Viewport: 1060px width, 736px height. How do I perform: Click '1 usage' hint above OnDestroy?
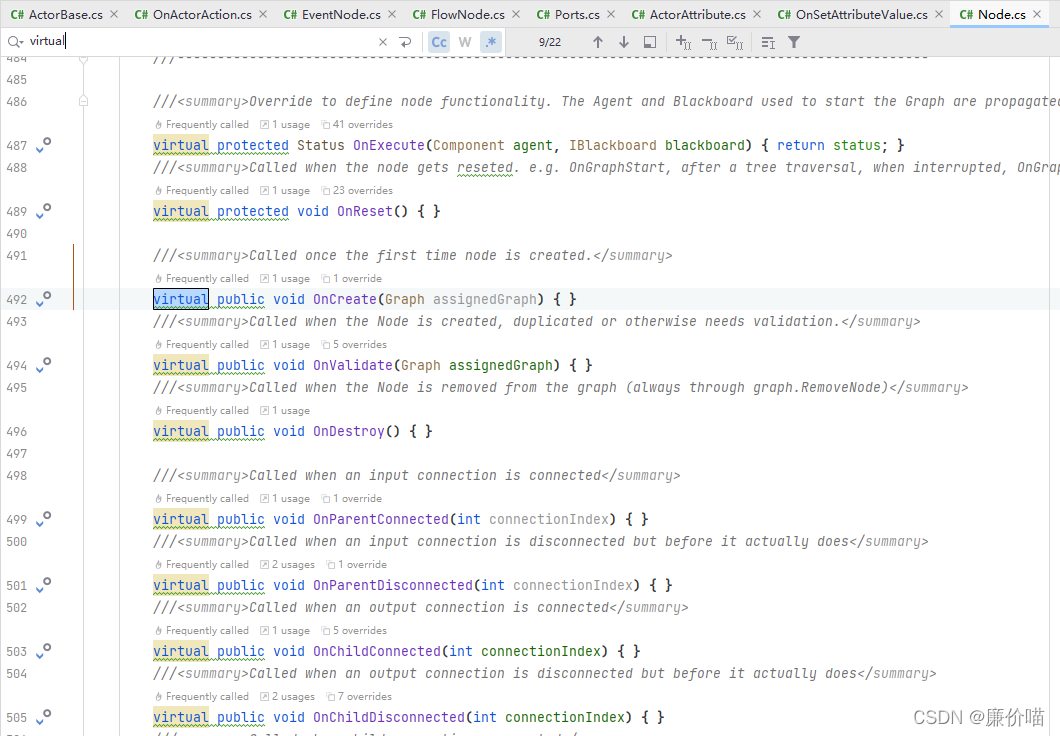click(x=285, y=410)
